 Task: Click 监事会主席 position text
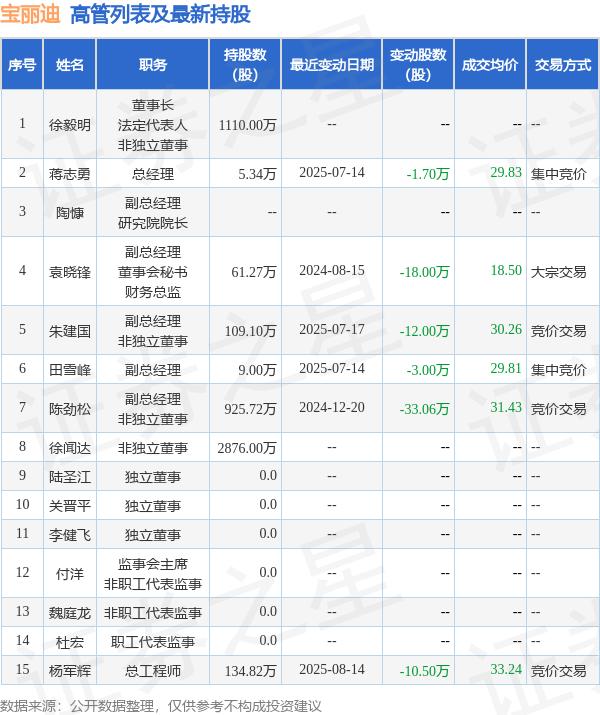tap(153, 564)
